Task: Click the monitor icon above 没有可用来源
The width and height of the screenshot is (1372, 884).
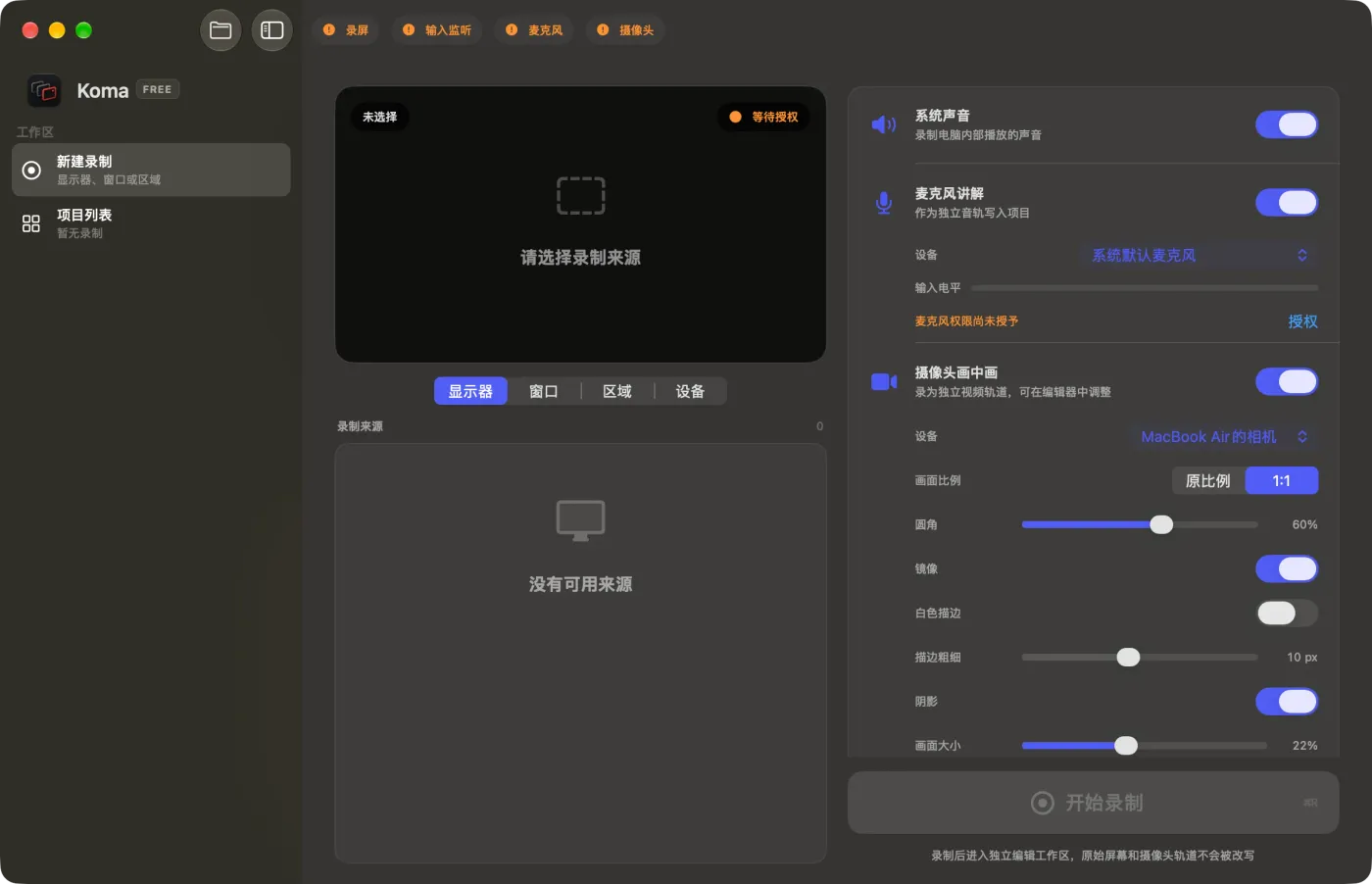Action: [581, 520]
